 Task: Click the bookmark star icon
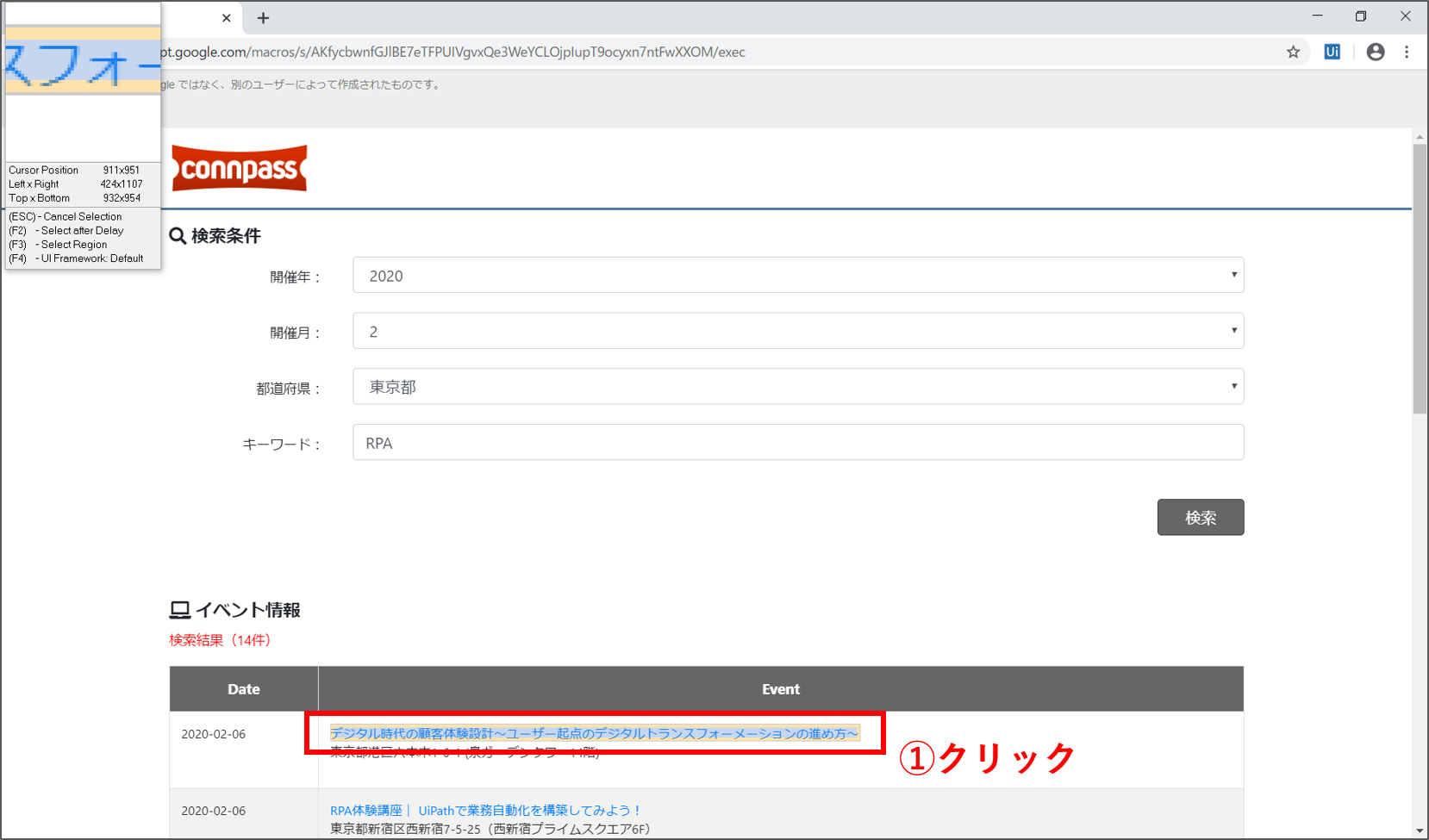(x=1293, y=53)
